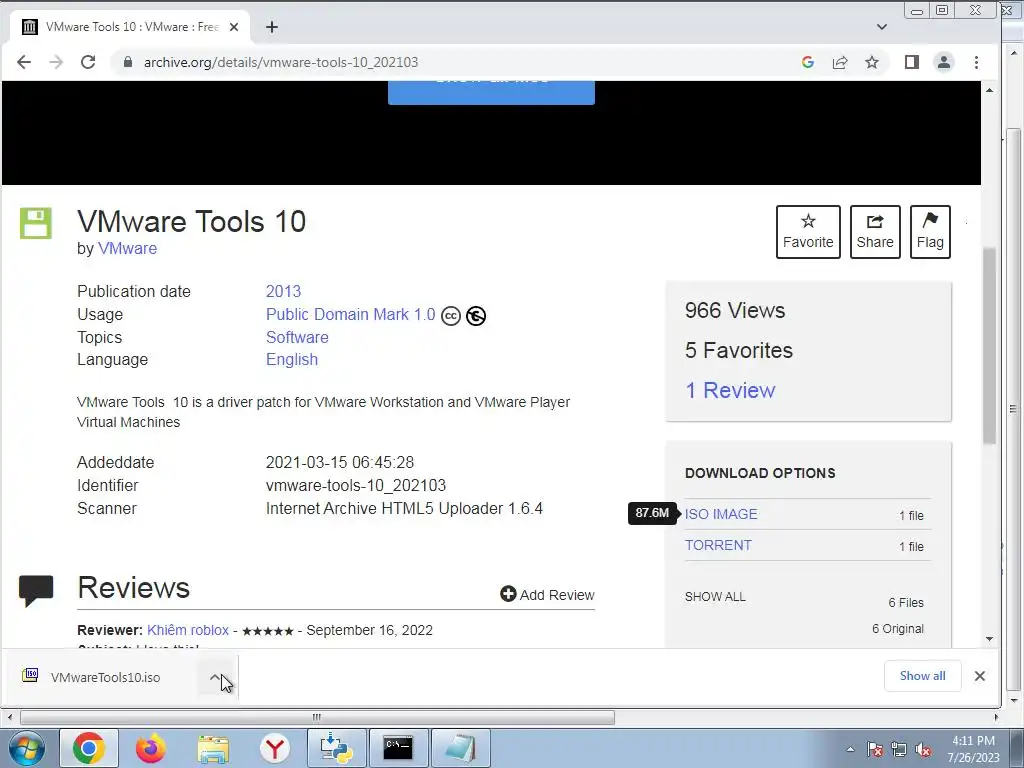Click the page vertical scrollbar thumb
This screenshot has width=1024, height=768.
point(989,346)
